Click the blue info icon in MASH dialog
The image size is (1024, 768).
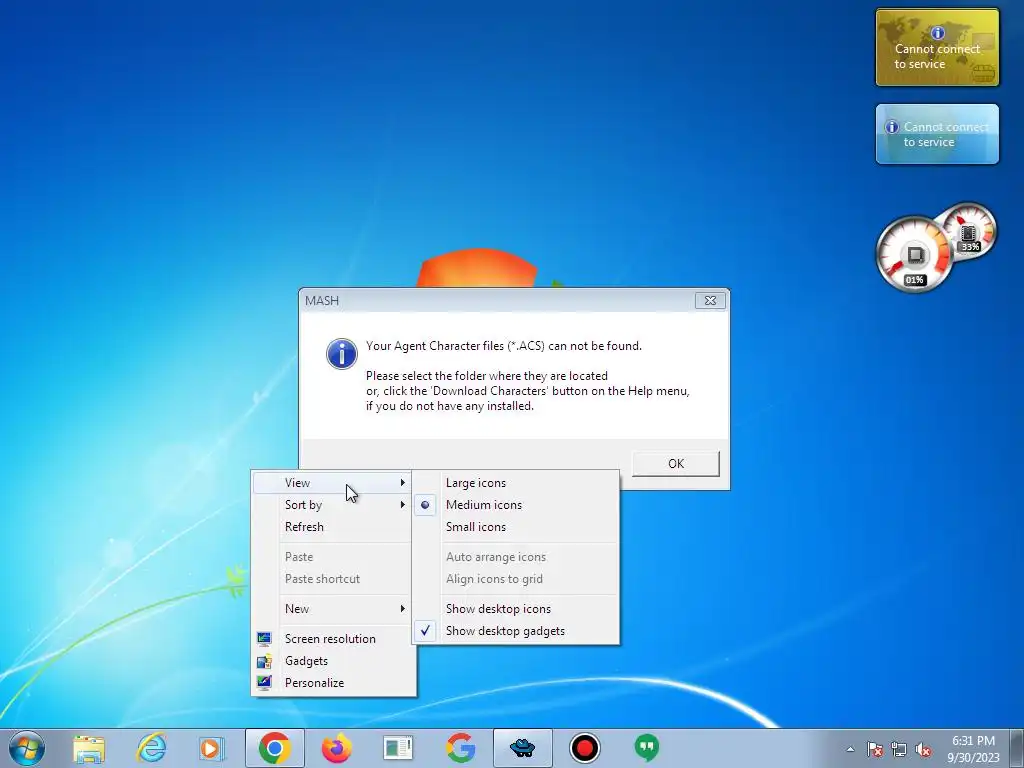pyautogui.click(x=342, y=354)
